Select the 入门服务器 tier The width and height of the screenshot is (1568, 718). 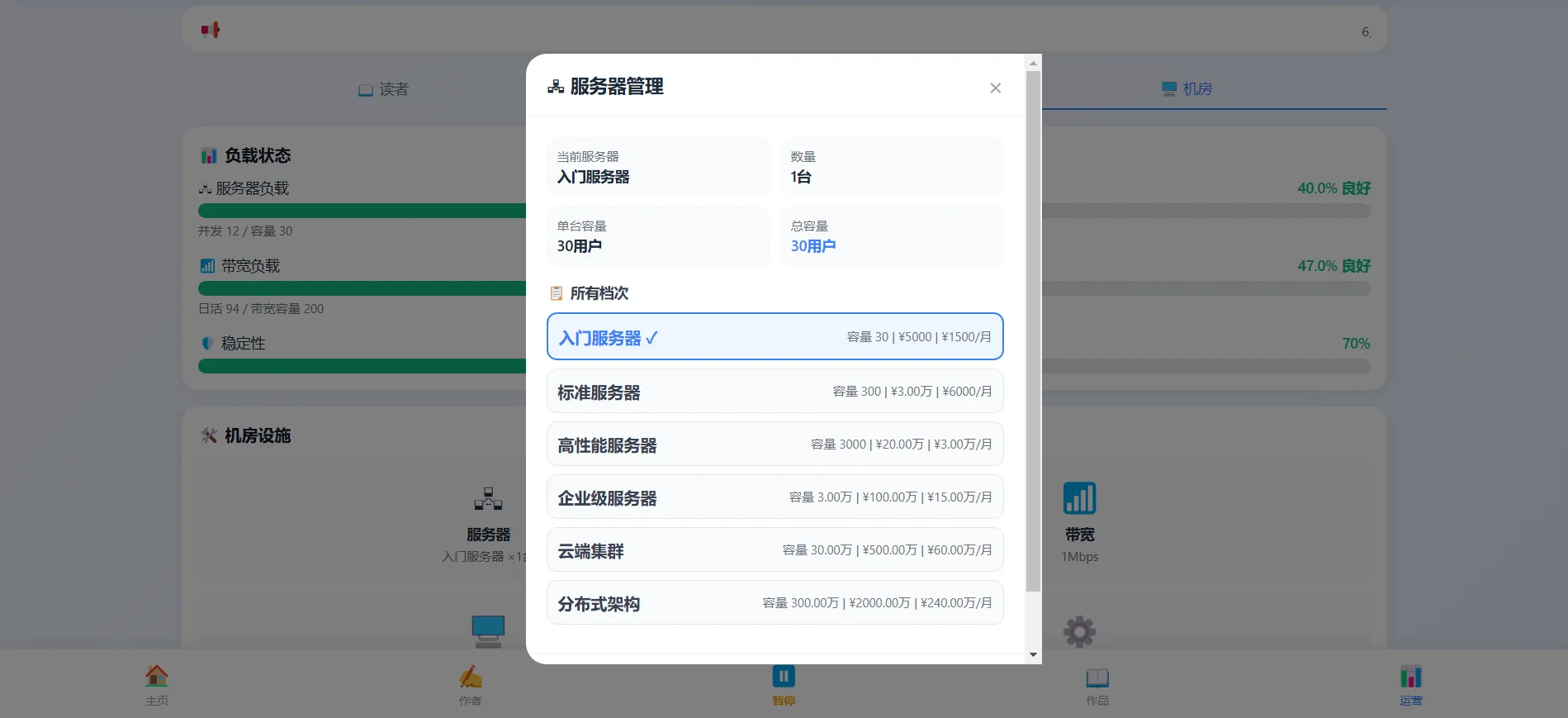(775, 336)
